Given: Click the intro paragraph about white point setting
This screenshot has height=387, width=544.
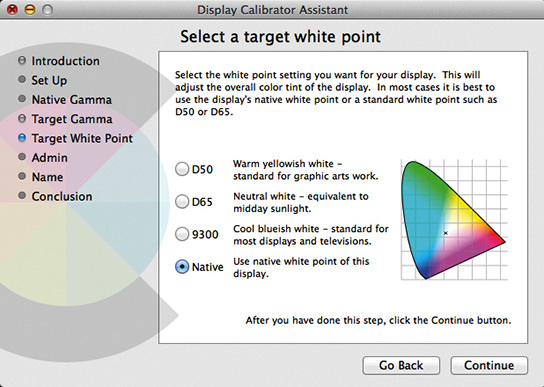Looking at the screenshot, I should [x=336, y=93].
